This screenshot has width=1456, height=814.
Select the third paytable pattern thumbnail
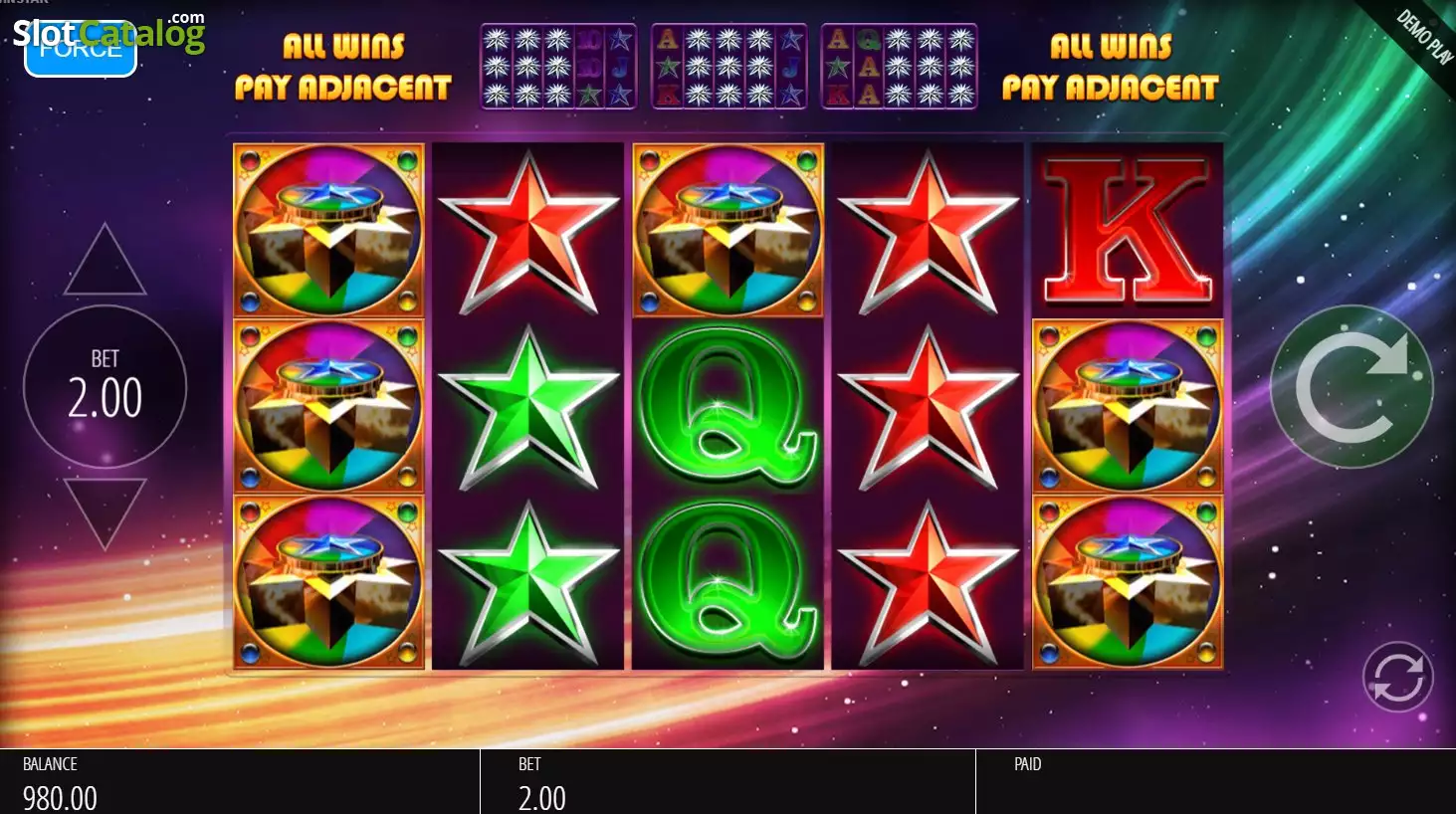point(899,67)
